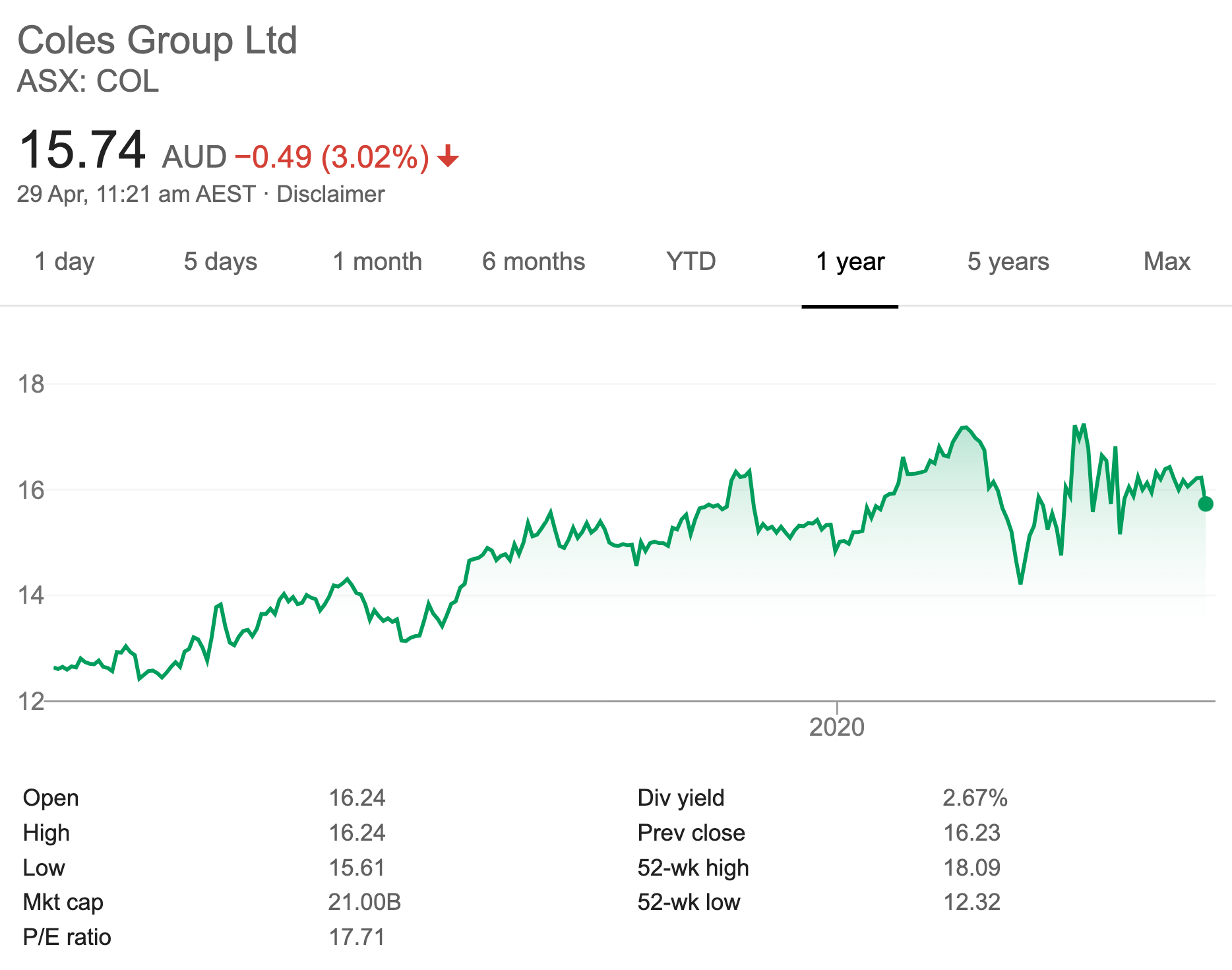
Task: Open the Disclaimer link
Action: [330, 194]
